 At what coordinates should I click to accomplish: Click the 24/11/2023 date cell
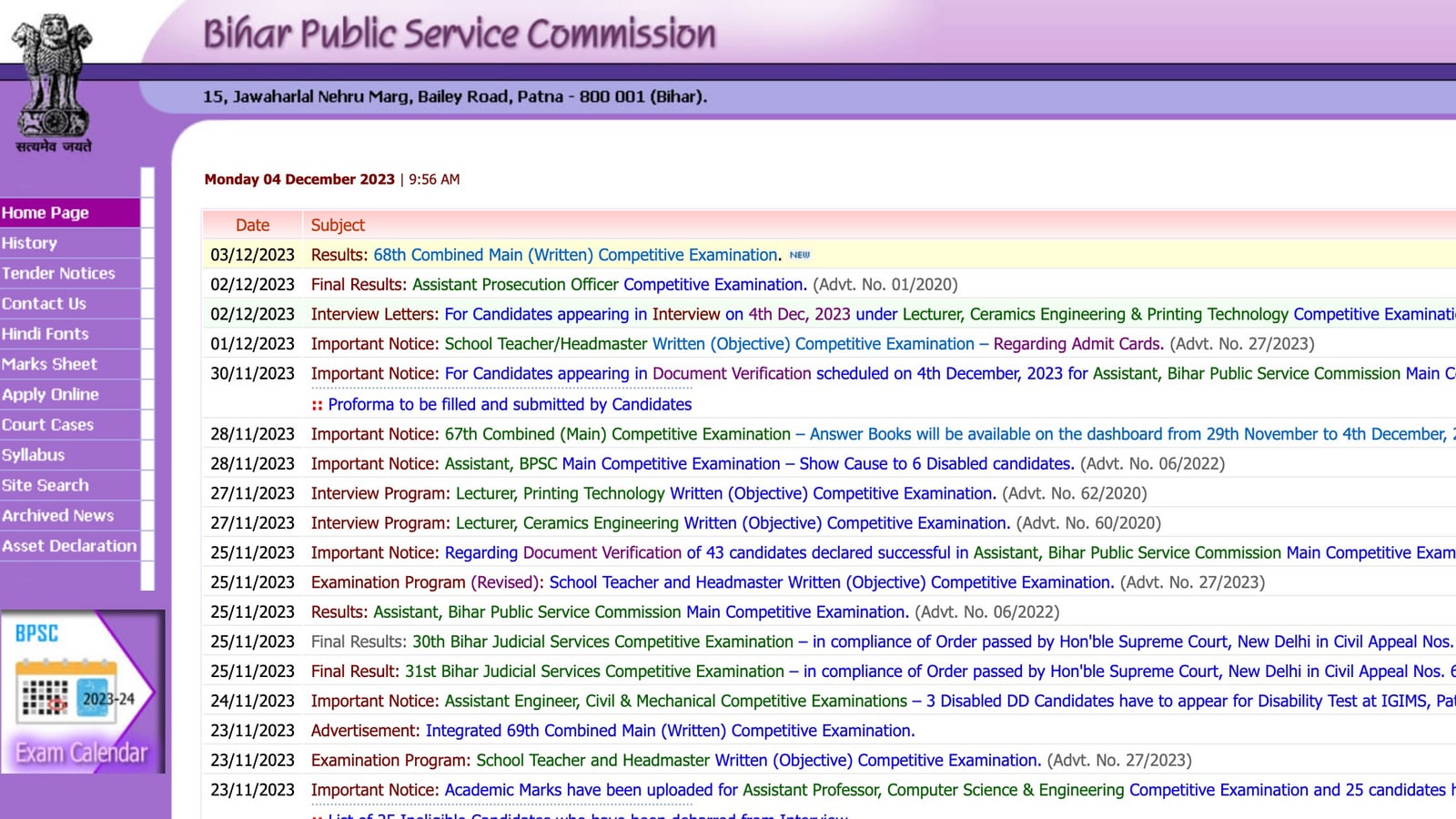253,701
